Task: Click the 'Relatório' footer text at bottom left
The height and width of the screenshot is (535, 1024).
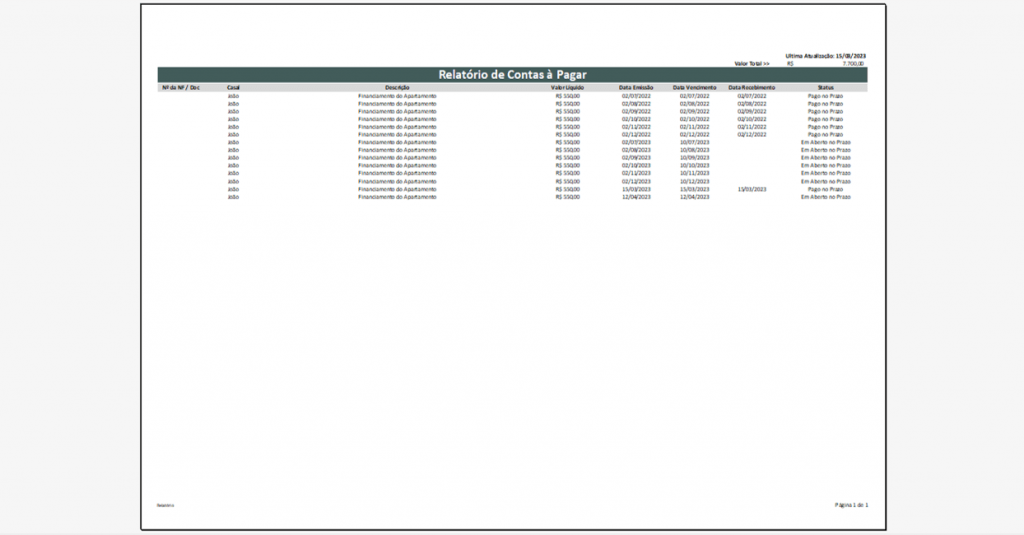Action: pos(165,506)
